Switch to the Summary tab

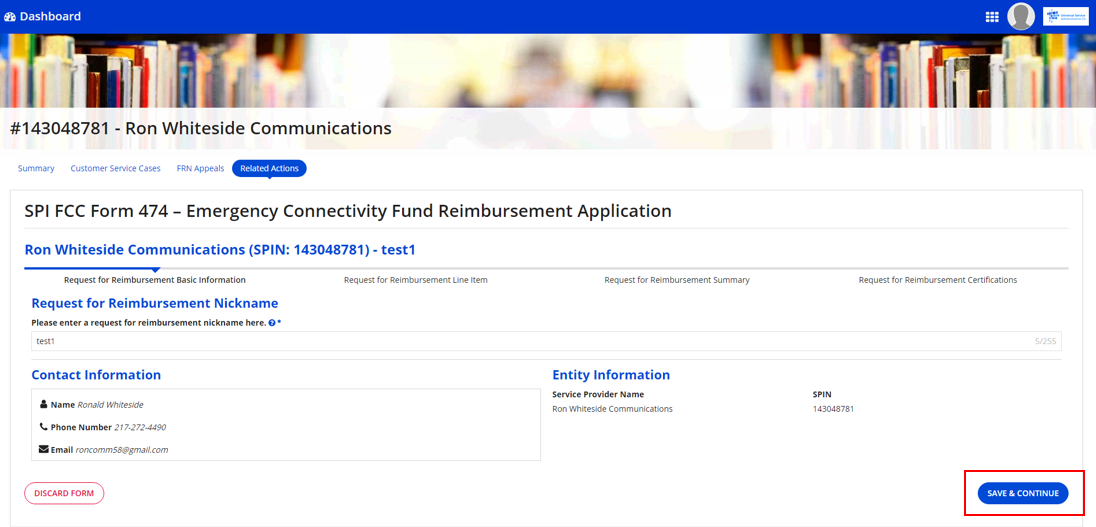tap(36, 169)
